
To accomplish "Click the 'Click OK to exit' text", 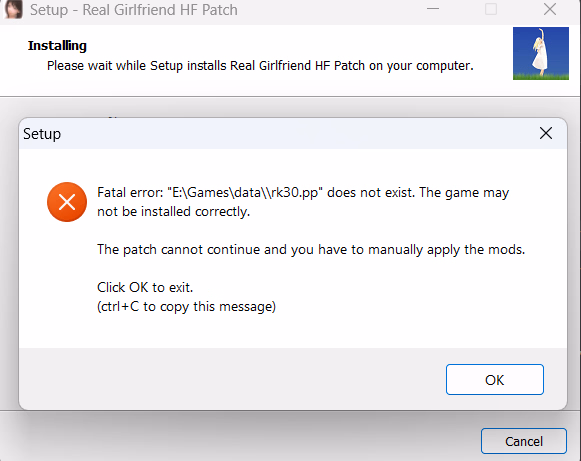I will click(145, 288).
